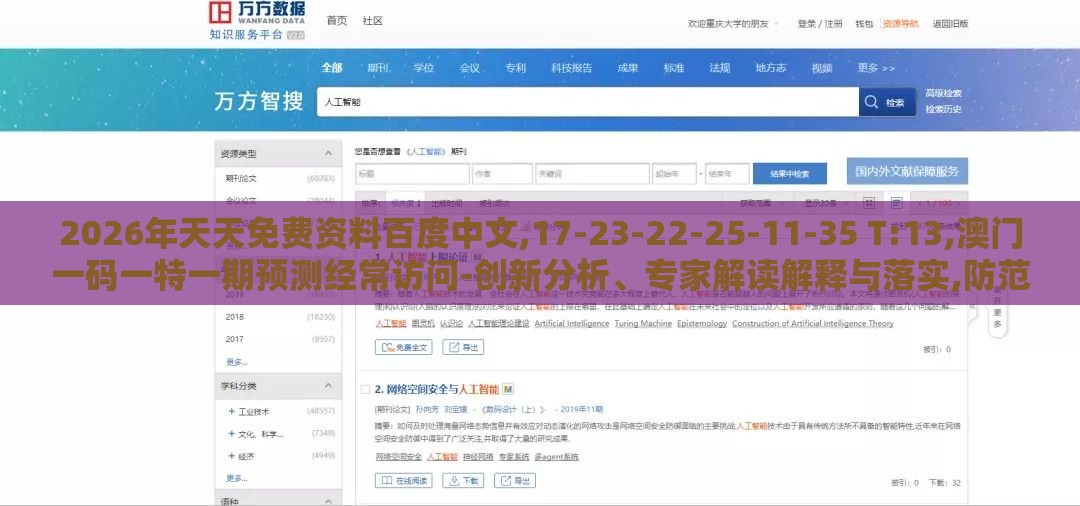Click the 起始年 input field
Screen dimensions: 1080x506
coord(674,173)
